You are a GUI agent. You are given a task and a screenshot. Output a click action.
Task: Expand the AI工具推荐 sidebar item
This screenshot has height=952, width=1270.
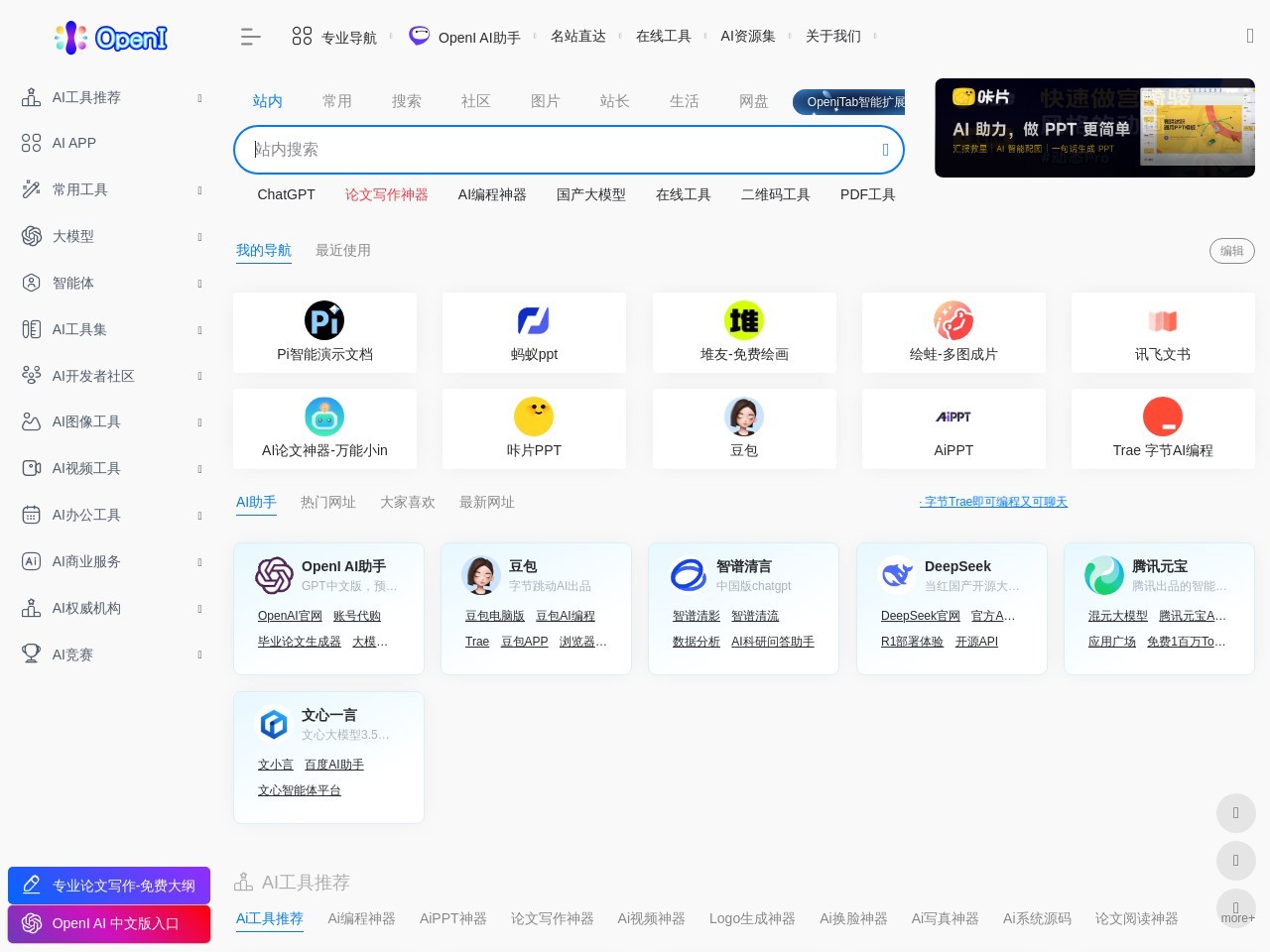pos(109,97)
